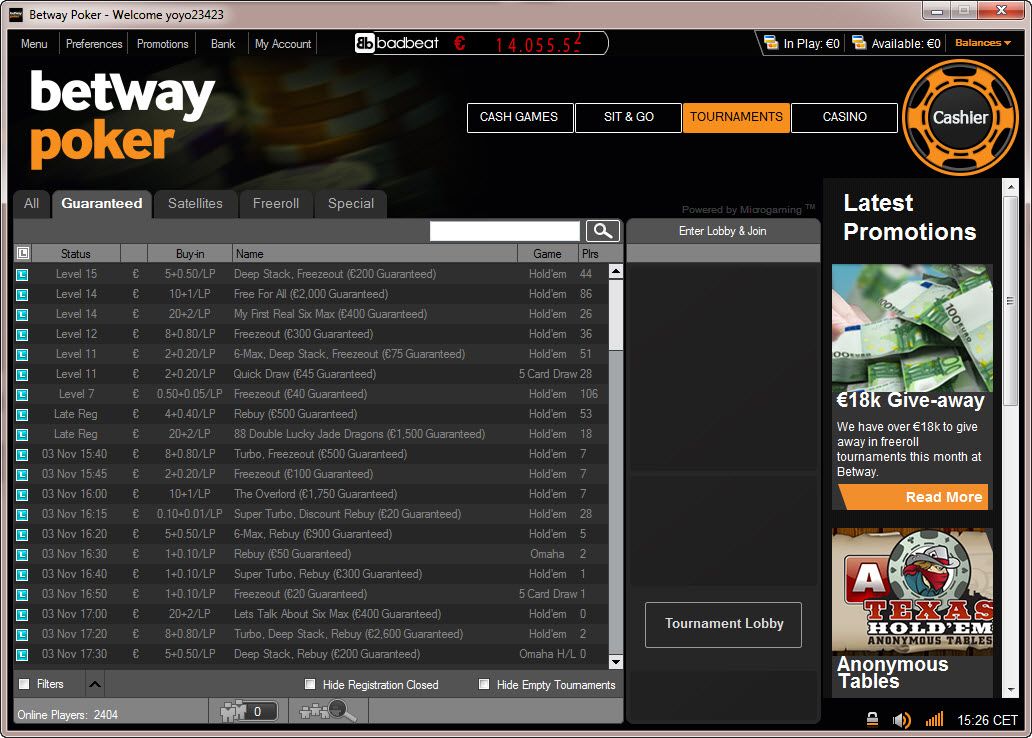Switch to the Special tab
The height and width of the screenshot is (738, 1032).
(x=351, y=203)
